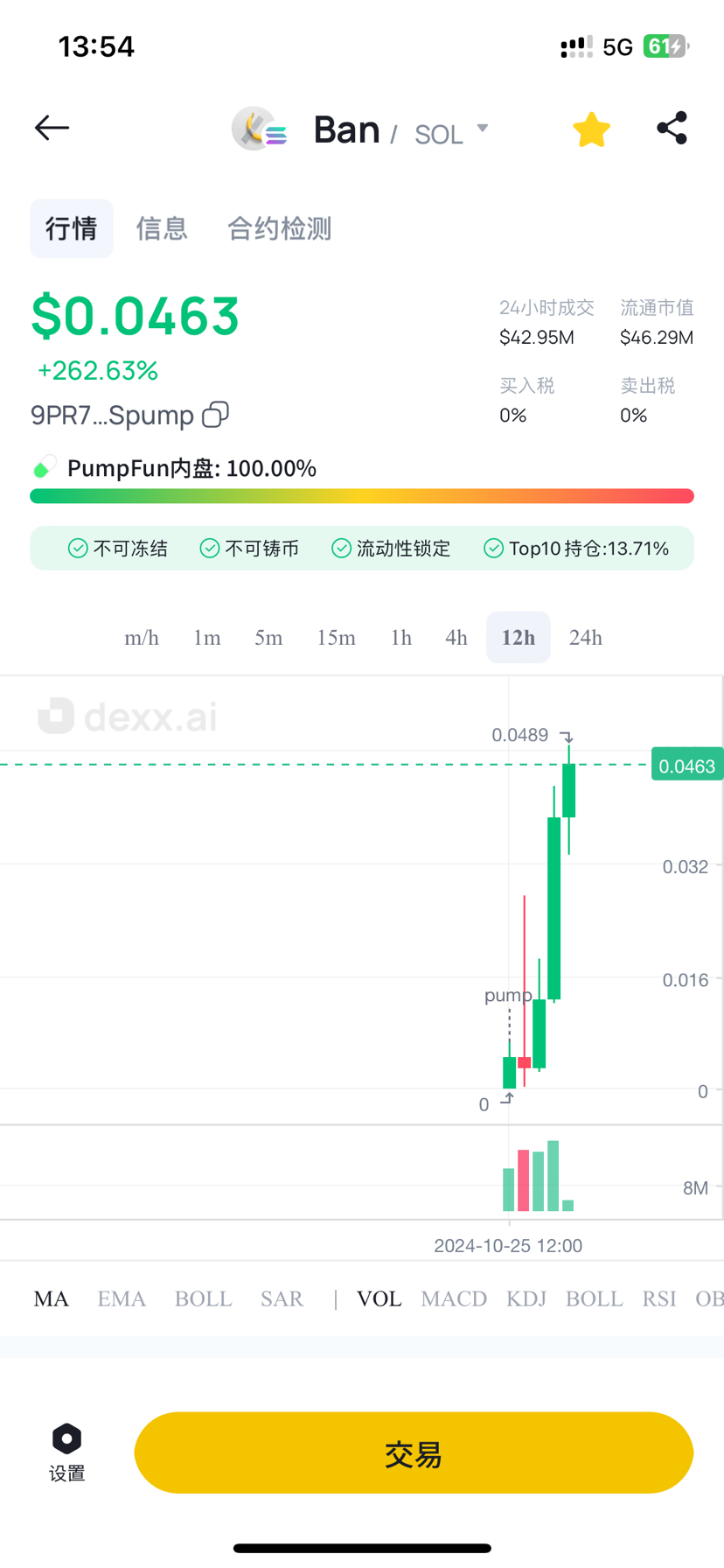Switch to the 行情 tab
The image size is (724, 1568).
72,228
